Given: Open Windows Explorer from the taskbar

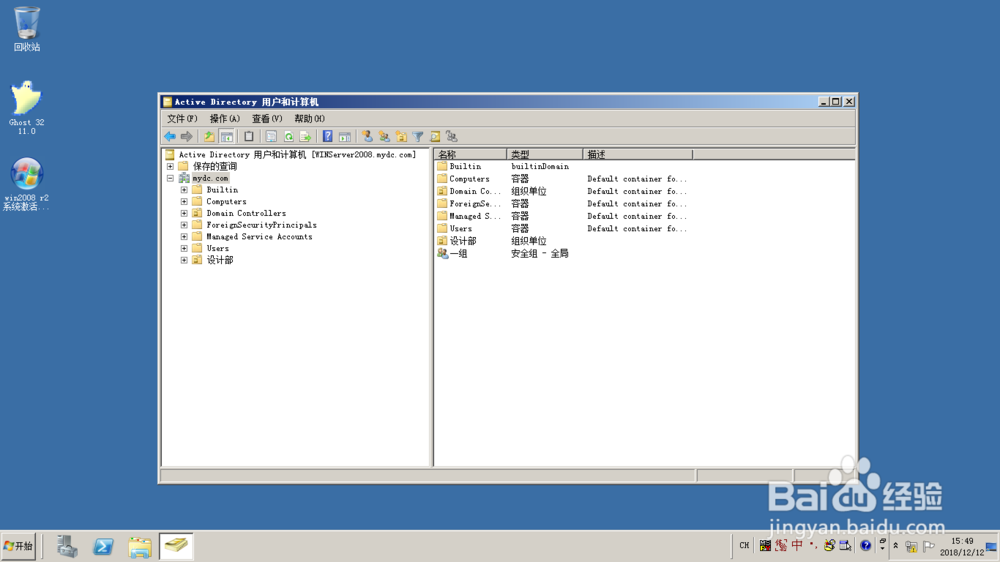Looking at the screenshot, I should (x=140, y=547).
